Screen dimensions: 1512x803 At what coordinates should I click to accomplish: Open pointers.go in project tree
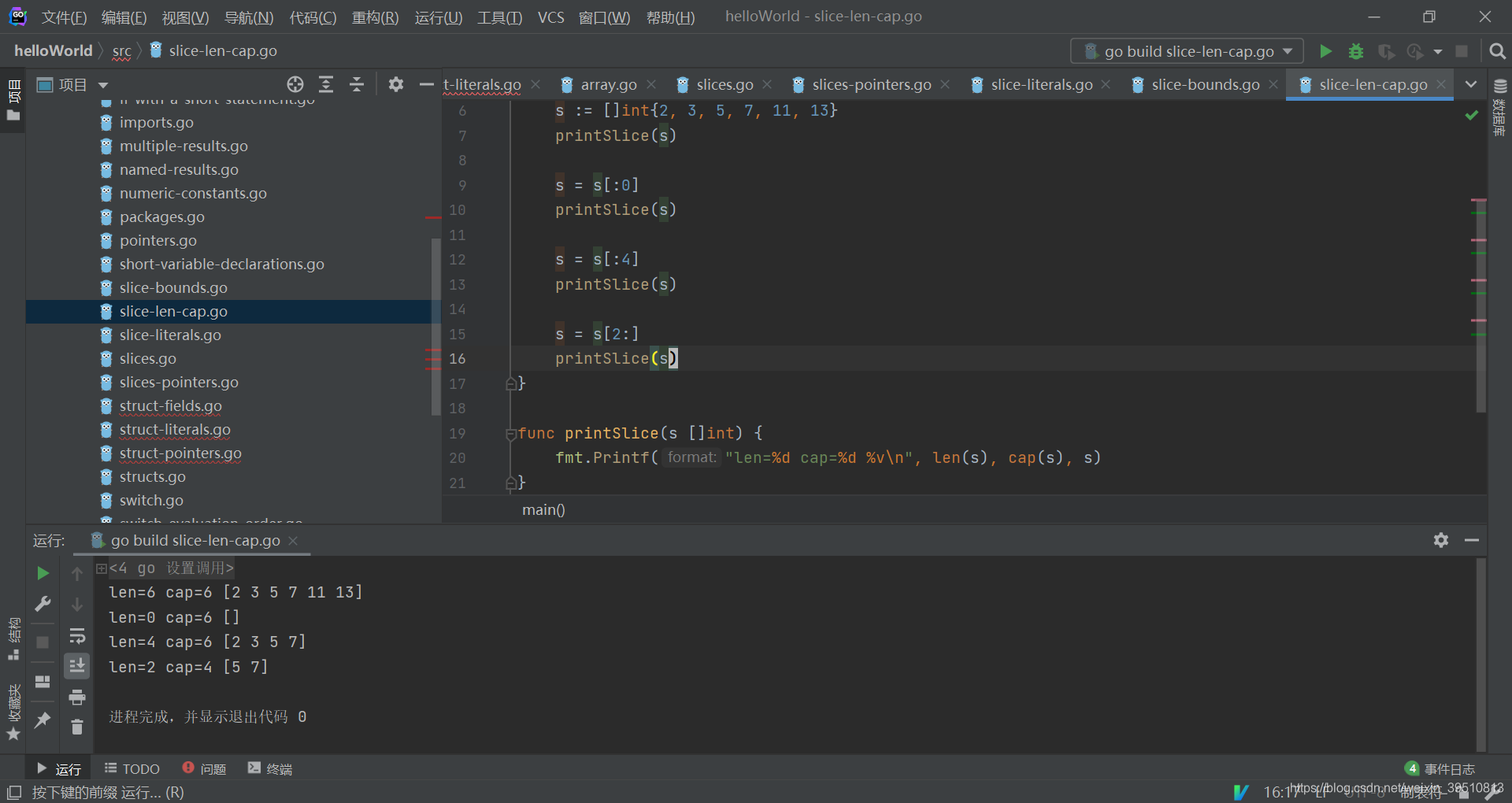point(157,240)
